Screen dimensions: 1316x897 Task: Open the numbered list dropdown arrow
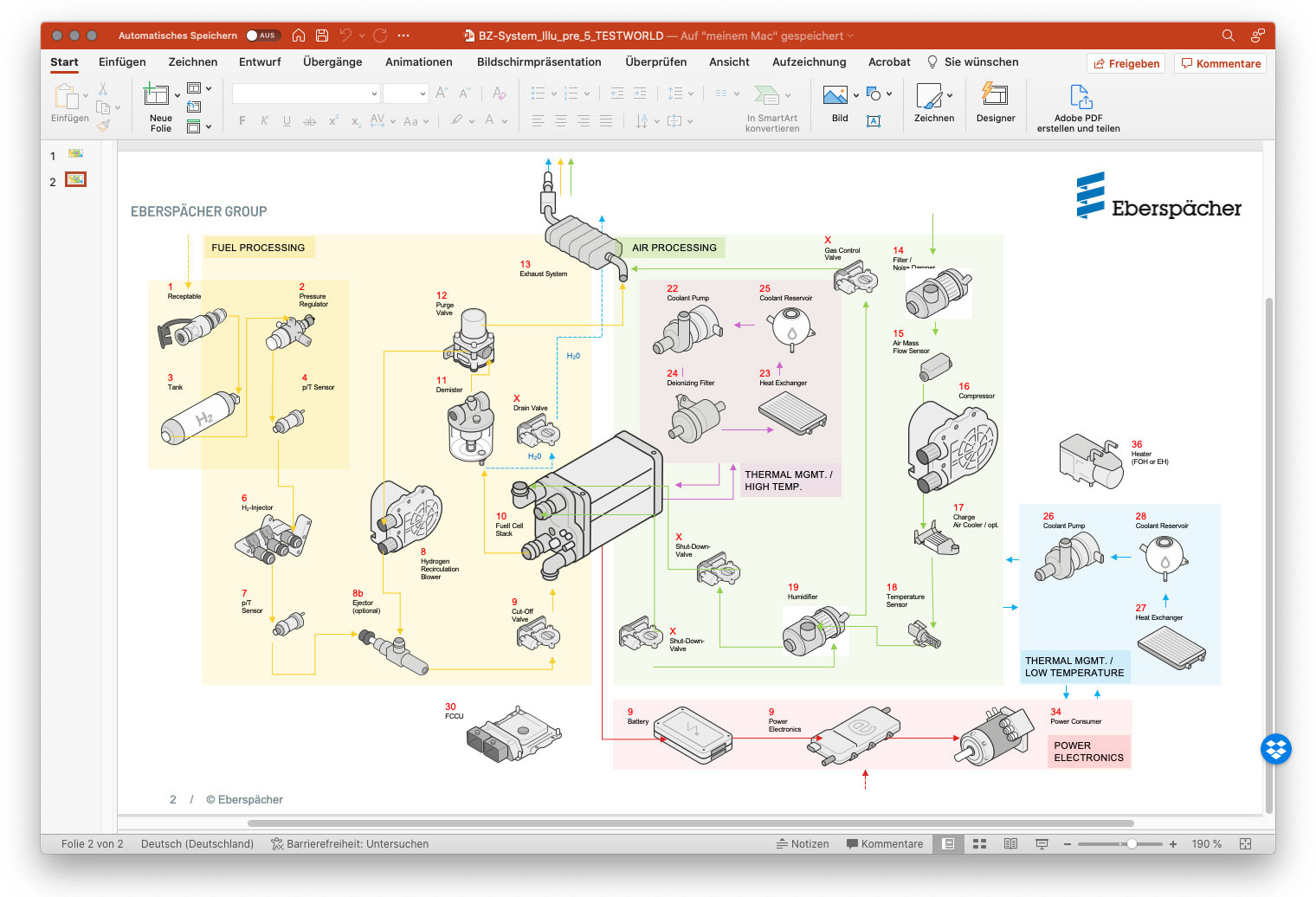click(x=586, y=94)
